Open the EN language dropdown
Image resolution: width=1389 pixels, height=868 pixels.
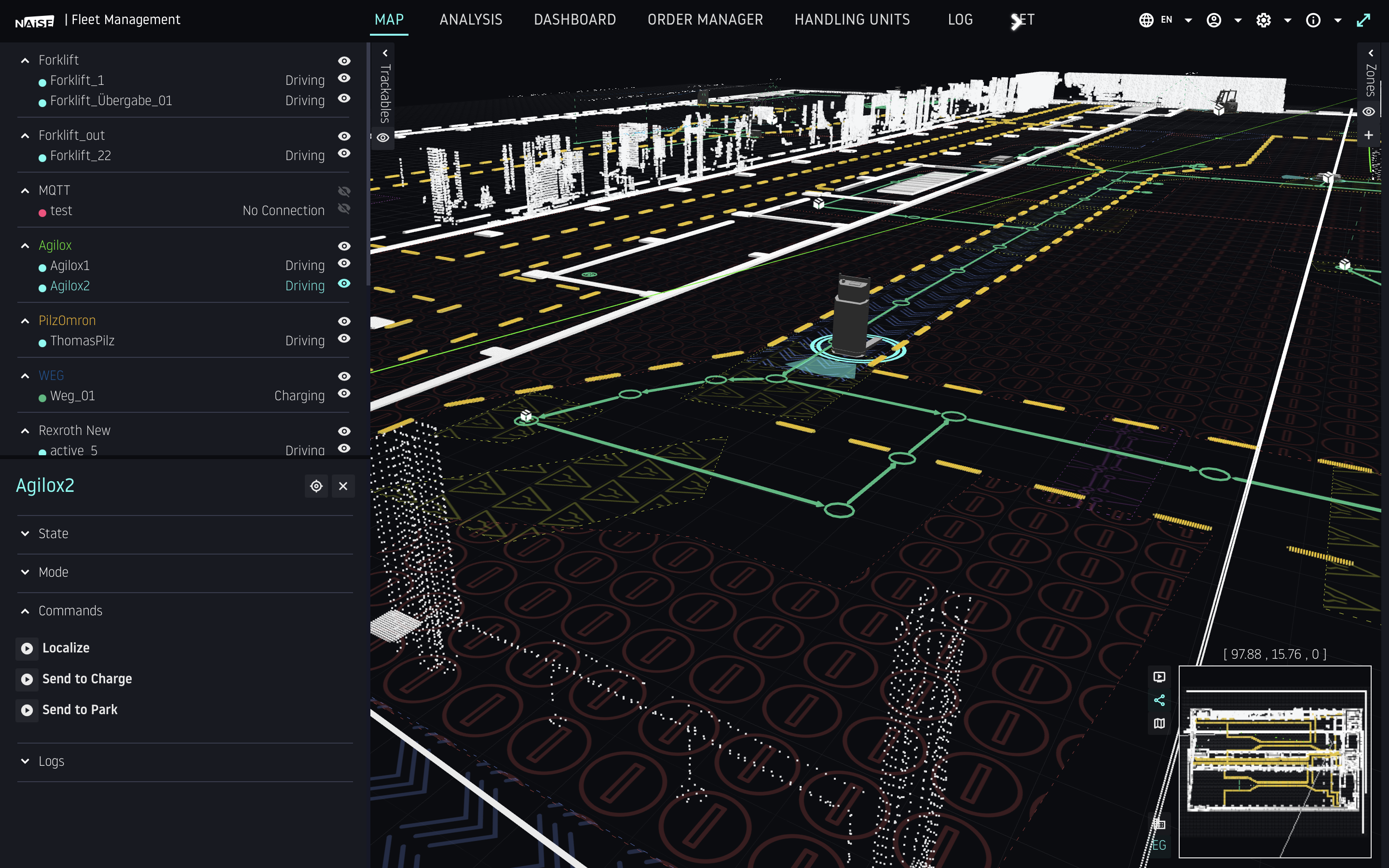(1166, 20)
